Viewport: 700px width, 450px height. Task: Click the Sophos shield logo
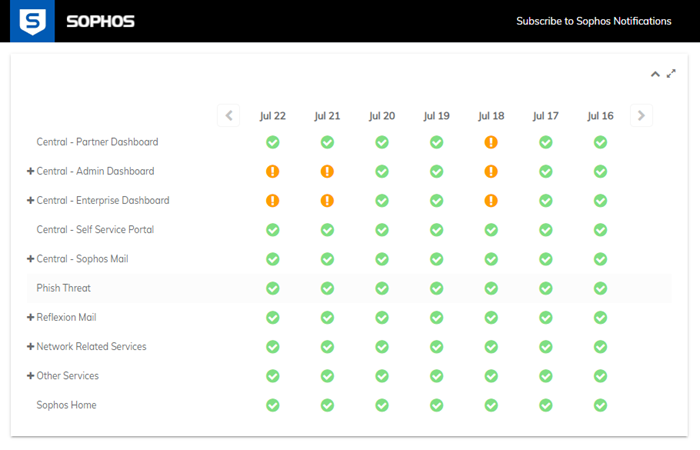[x=32, y=21]
